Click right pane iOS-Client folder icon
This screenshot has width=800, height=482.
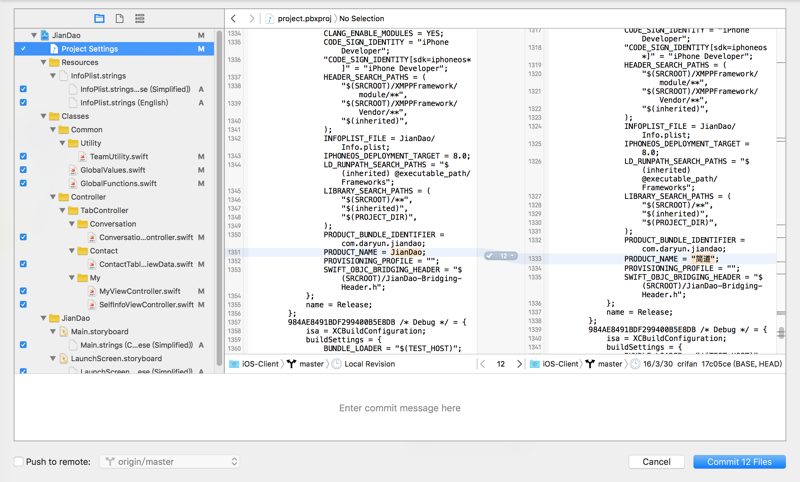(x=535, y=364)
